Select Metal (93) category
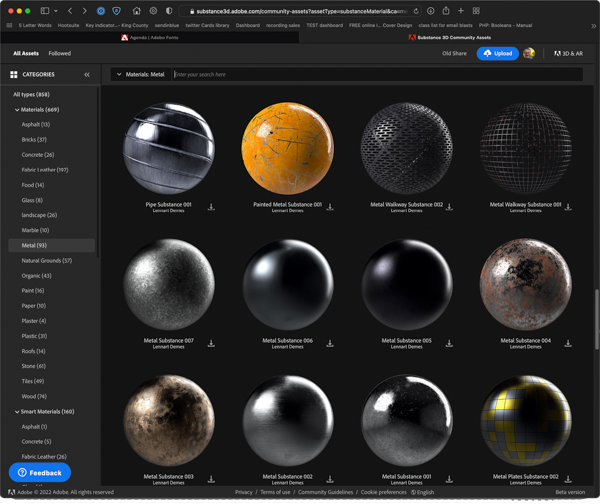This screenshot has height=504, width=600. [51, 245]
